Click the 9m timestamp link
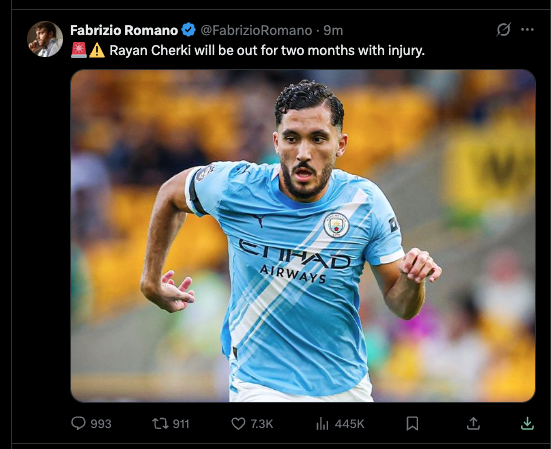The image size is (551, 449). 333,31
